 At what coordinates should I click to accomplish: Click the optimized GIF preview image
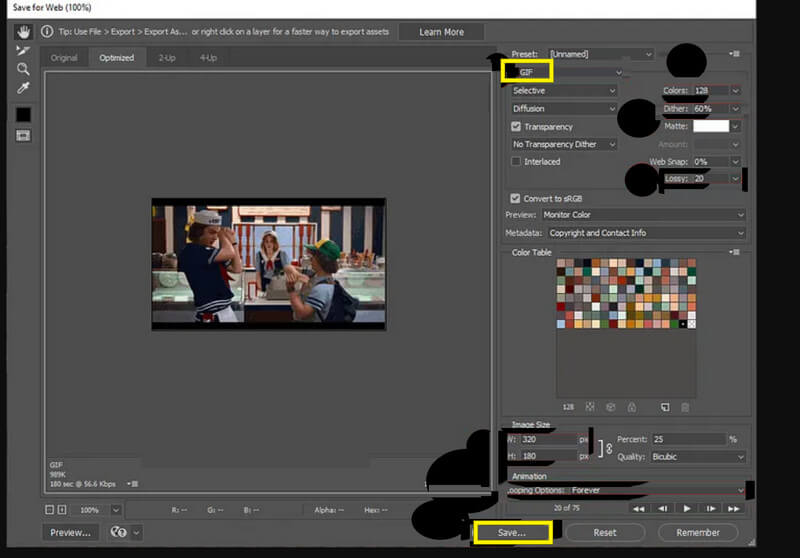point(269,264)
